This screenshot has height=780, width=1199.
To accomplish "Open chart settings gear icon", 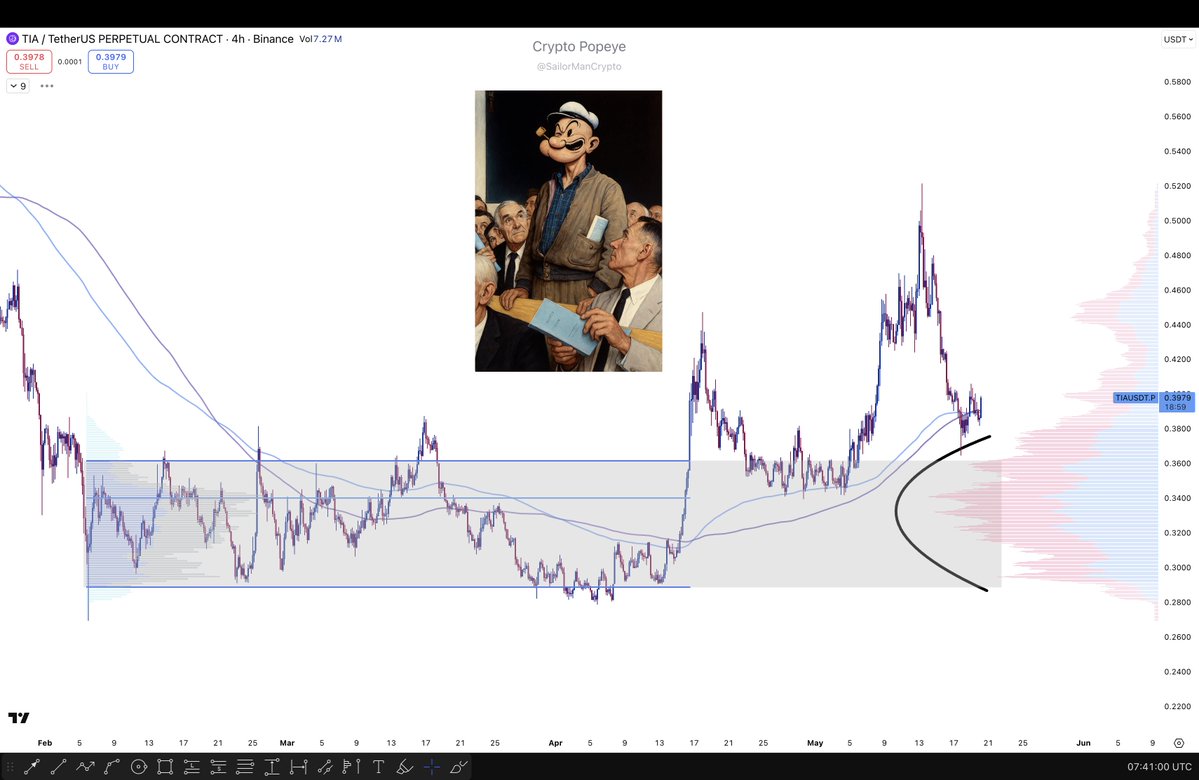I will click(1179, 743).
